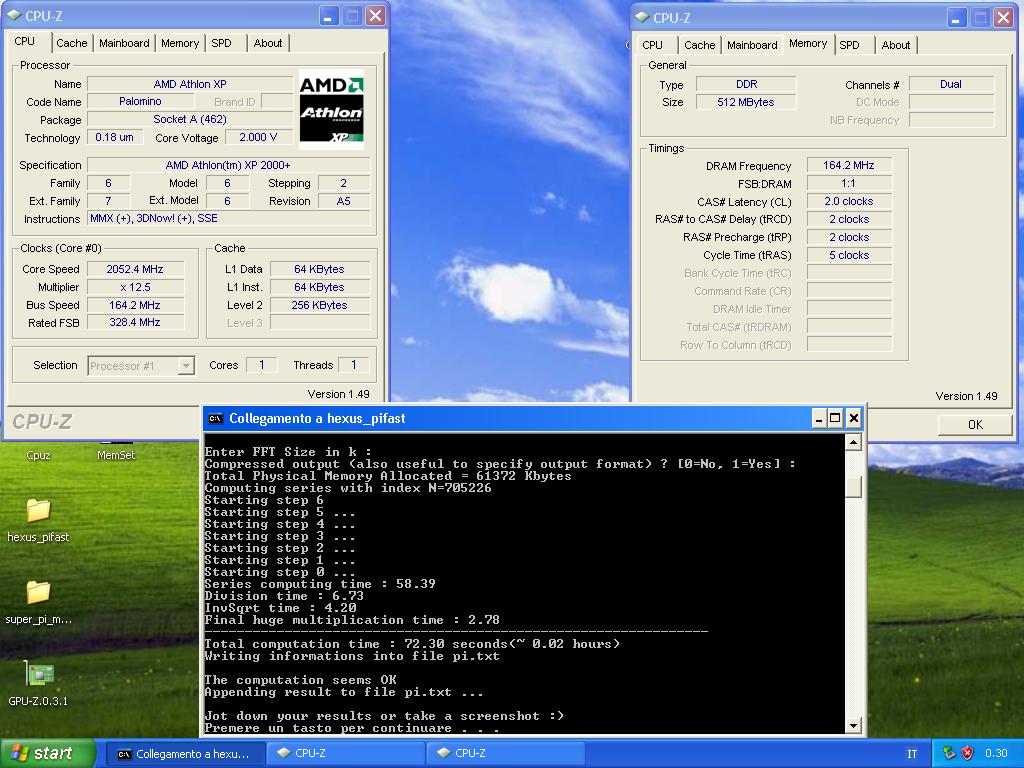Select CPU tab in left CPU-Z
The image size is (1024, 768).
point(25,41)
